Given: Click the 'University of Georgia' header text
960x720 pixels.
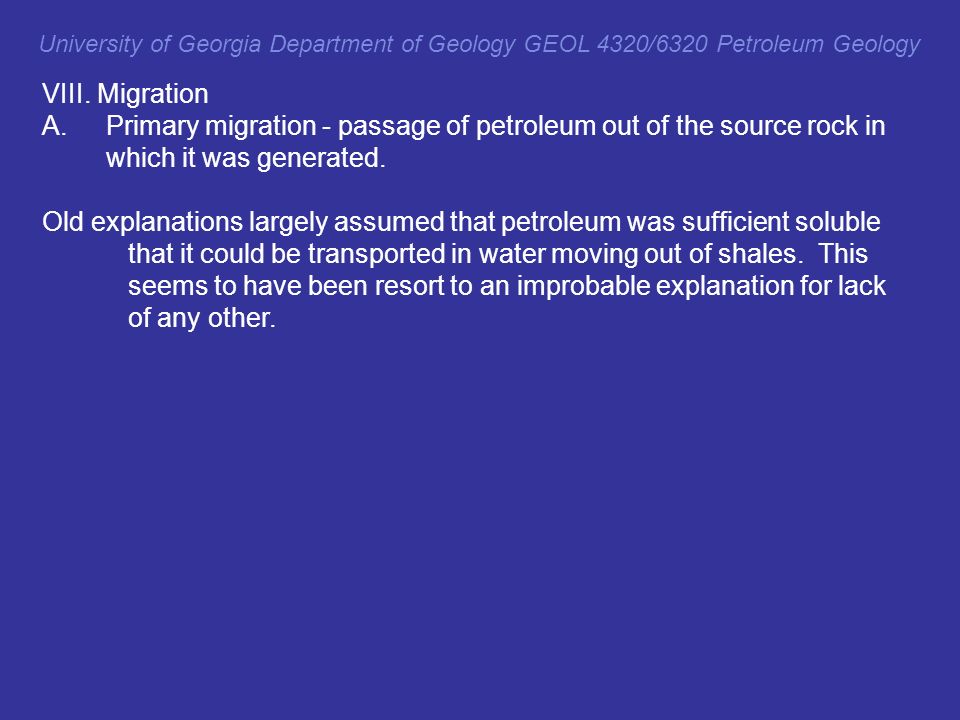Looking at the screenshot, I should click(150, 44).
